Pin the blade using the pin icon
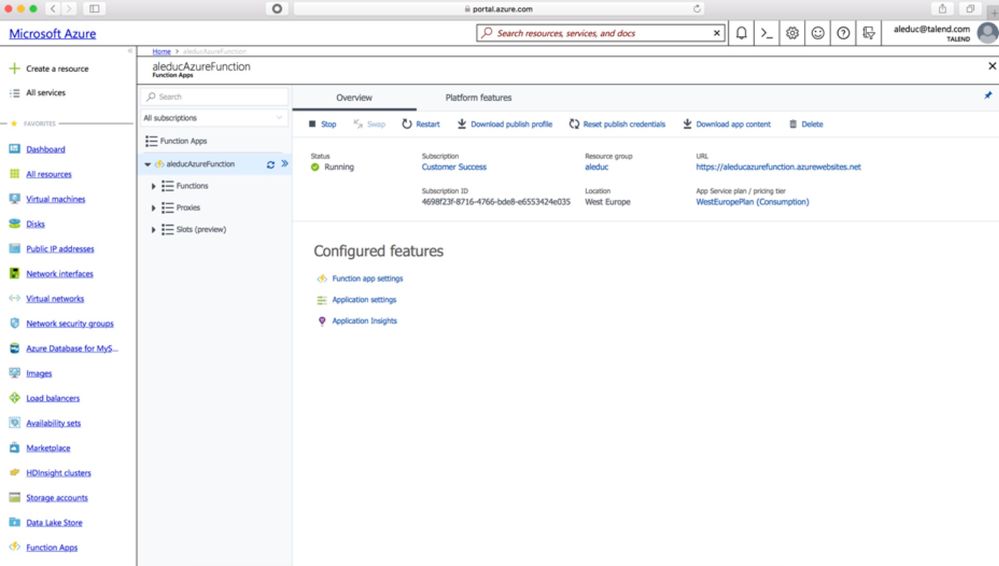The width and height of the screenshot is (999, 566). pyautogui.click(x=988, y=96)
